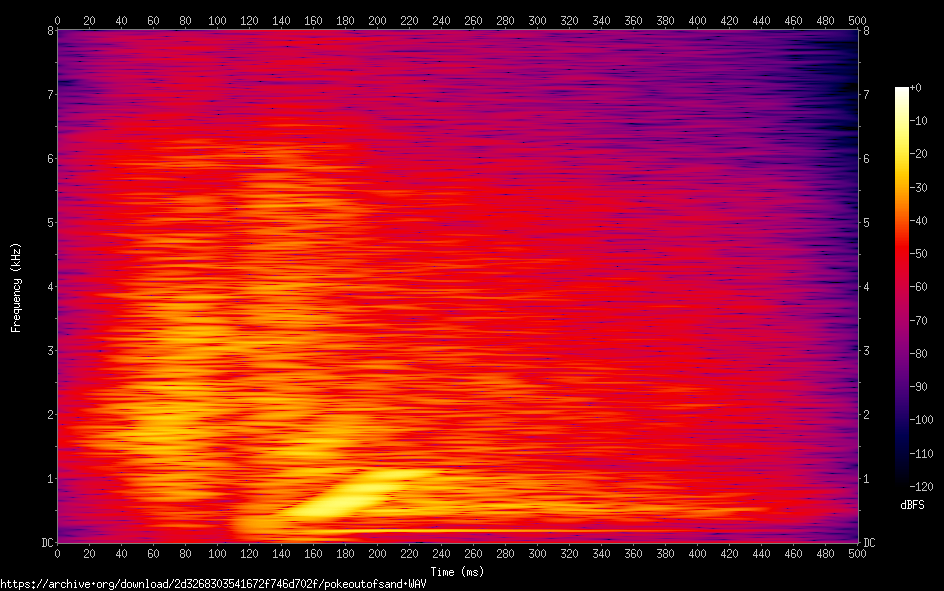Select the "Frequency (kHz)" vertical axis title
This screenshot has height=591, width=944.
click(16, 287)
